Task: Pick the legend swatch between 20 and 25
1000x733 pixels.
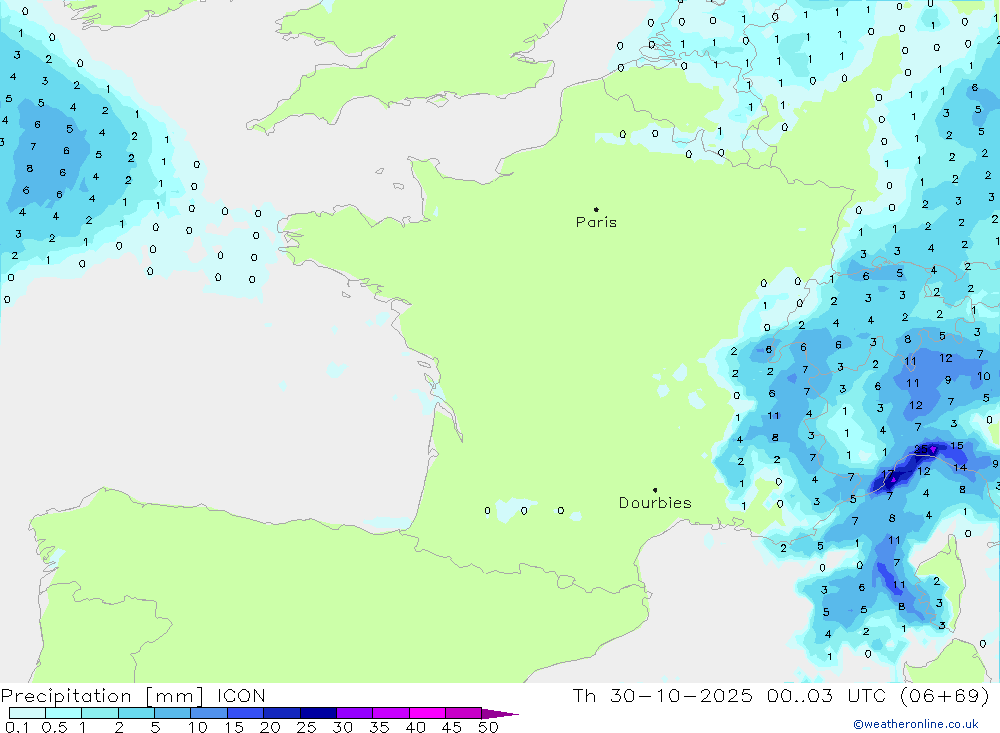Action: [281, 713]
